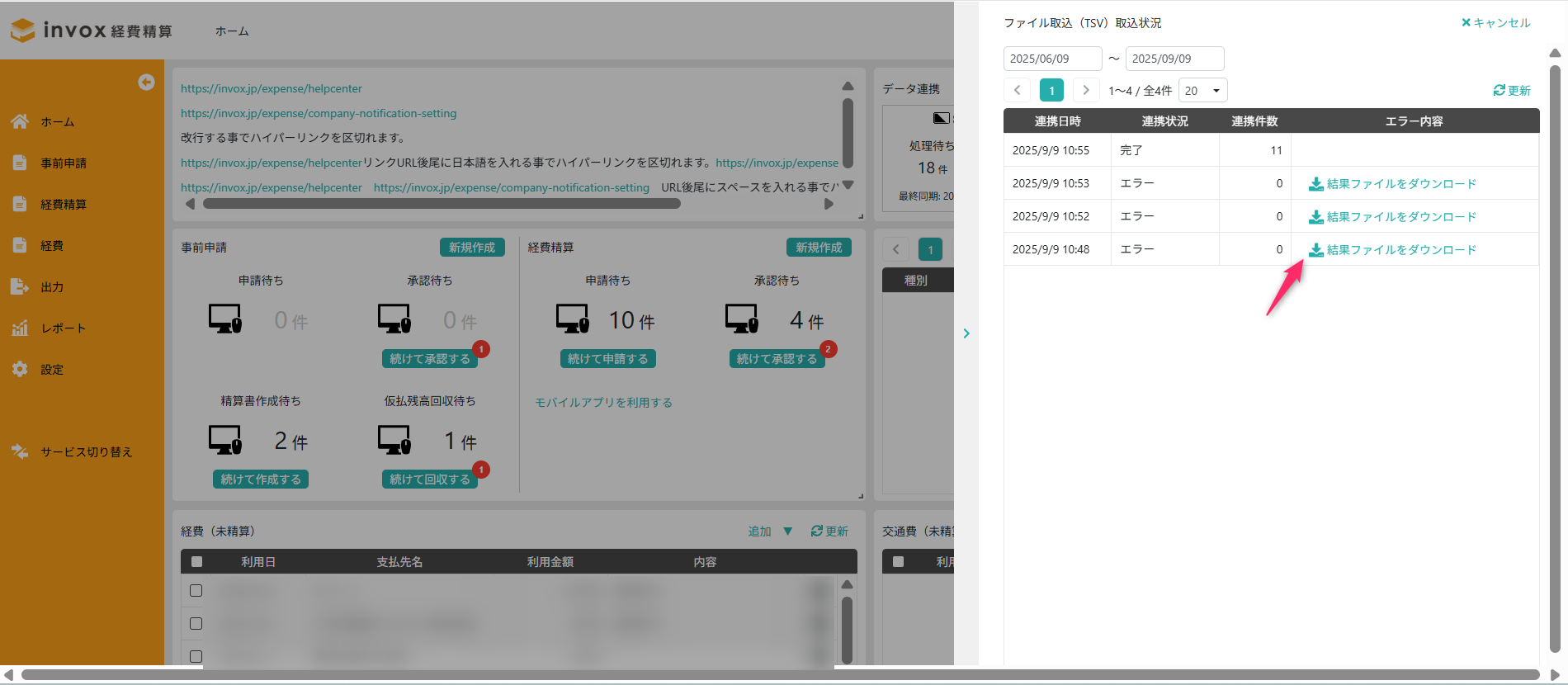Image resolution: width=1568 pixels, height=685 pixels.
Task: Click the start date field showing 2025/06/09
Action: [1052, 59]
